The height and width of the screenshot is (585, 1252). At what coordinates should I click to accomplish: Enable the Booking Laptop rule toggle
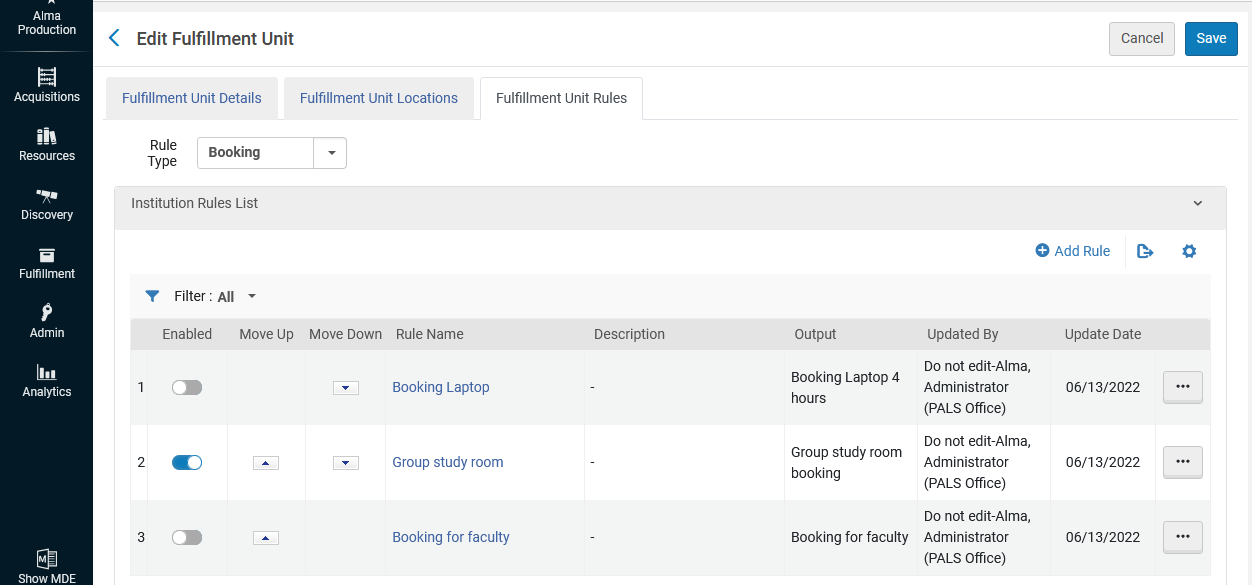187,387
